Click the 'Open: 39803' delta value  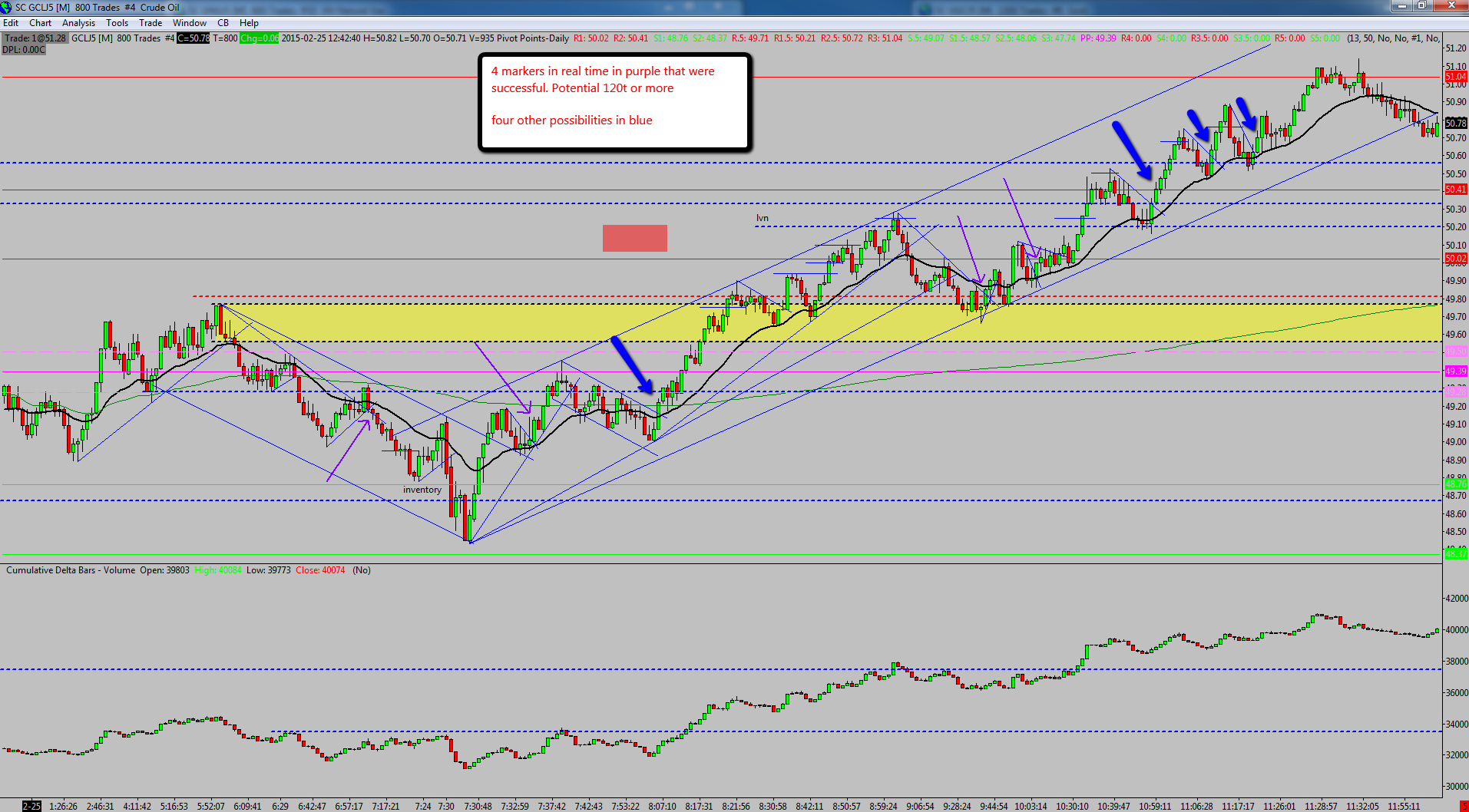click(164, 570)
